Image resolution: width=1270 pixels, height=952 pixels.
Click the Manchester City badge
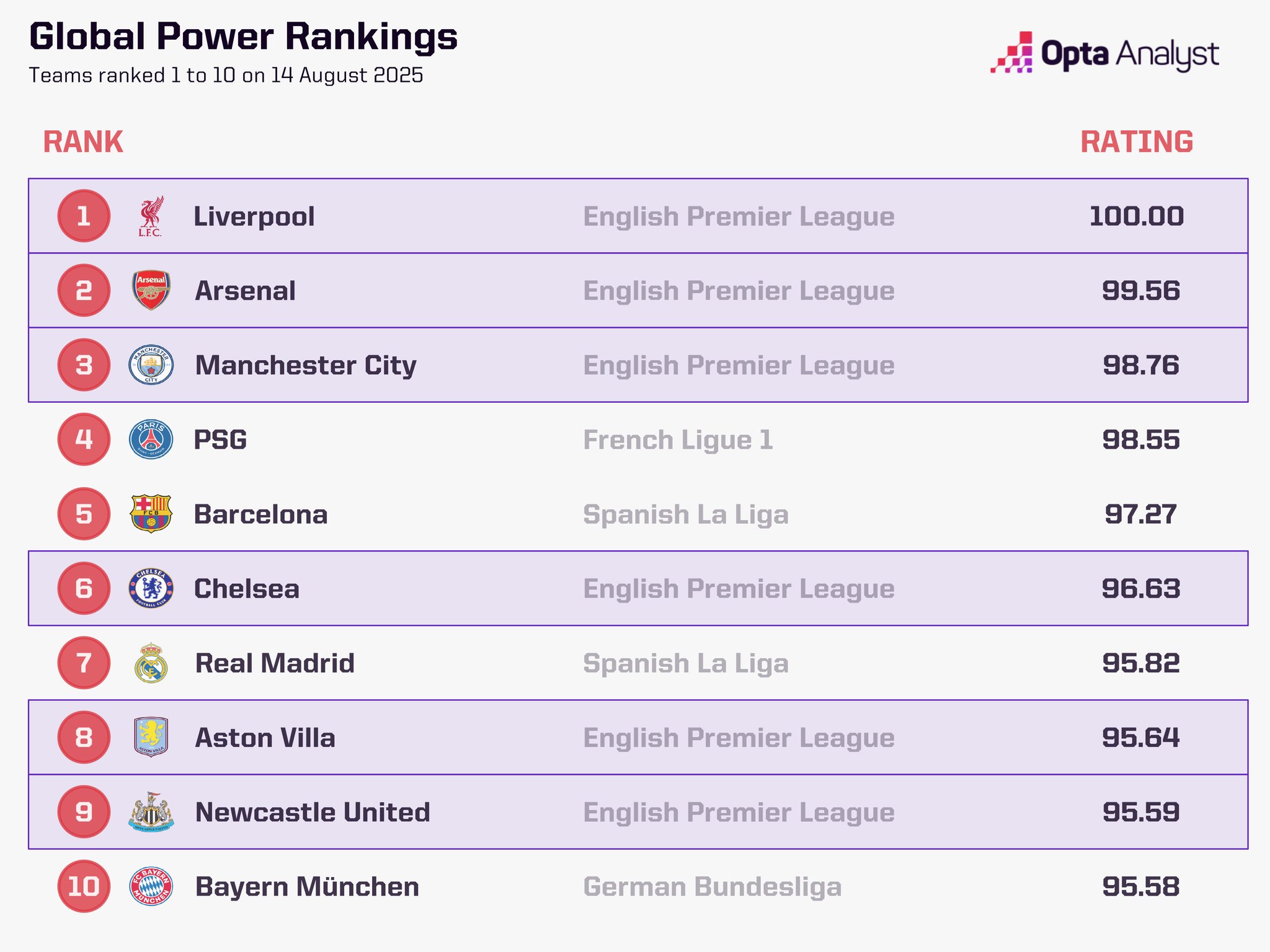pos(151,364)
